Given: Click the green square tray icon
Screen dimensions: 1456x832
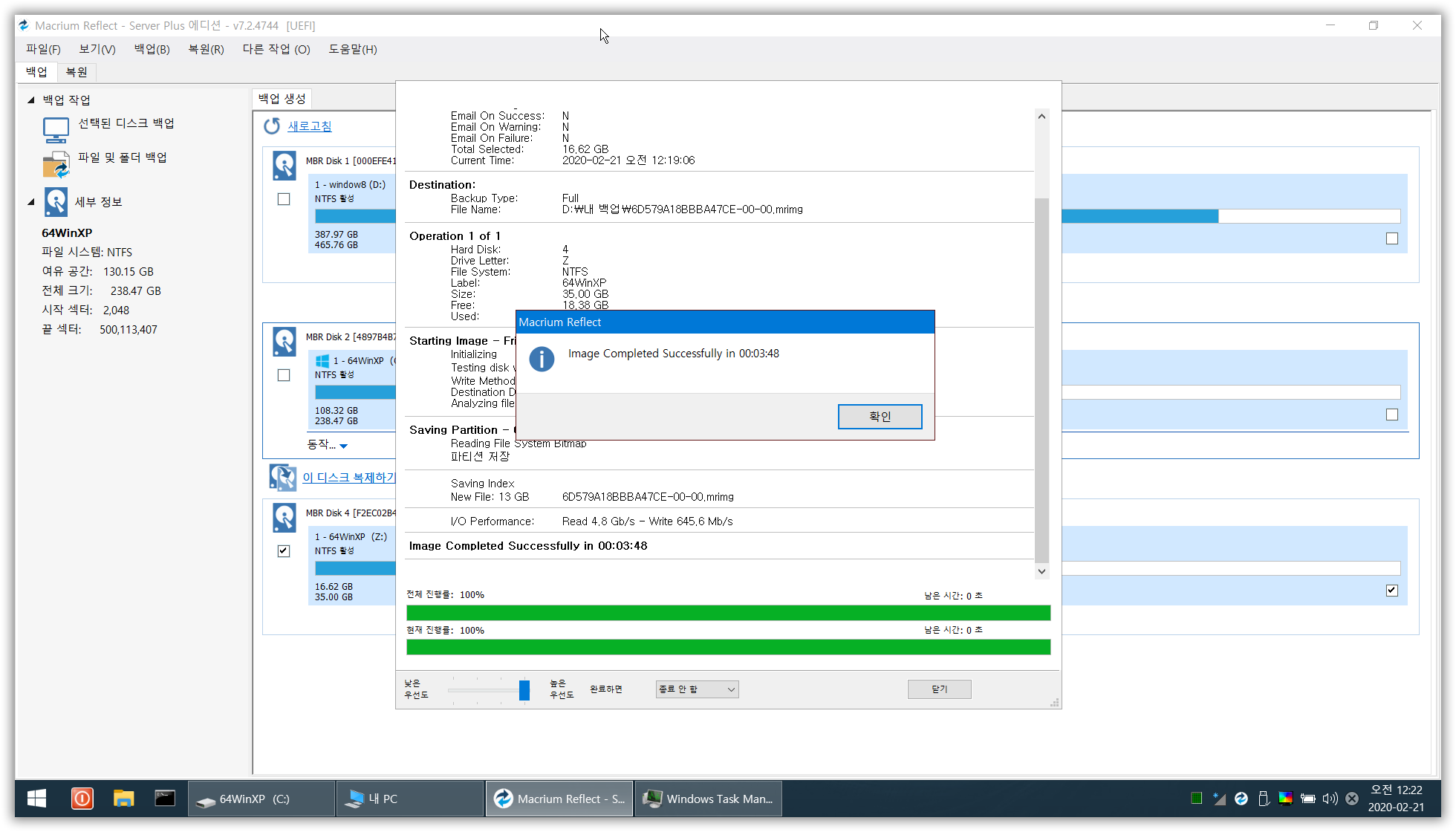Looking at the screenshot, I should tap(1196, 799).
